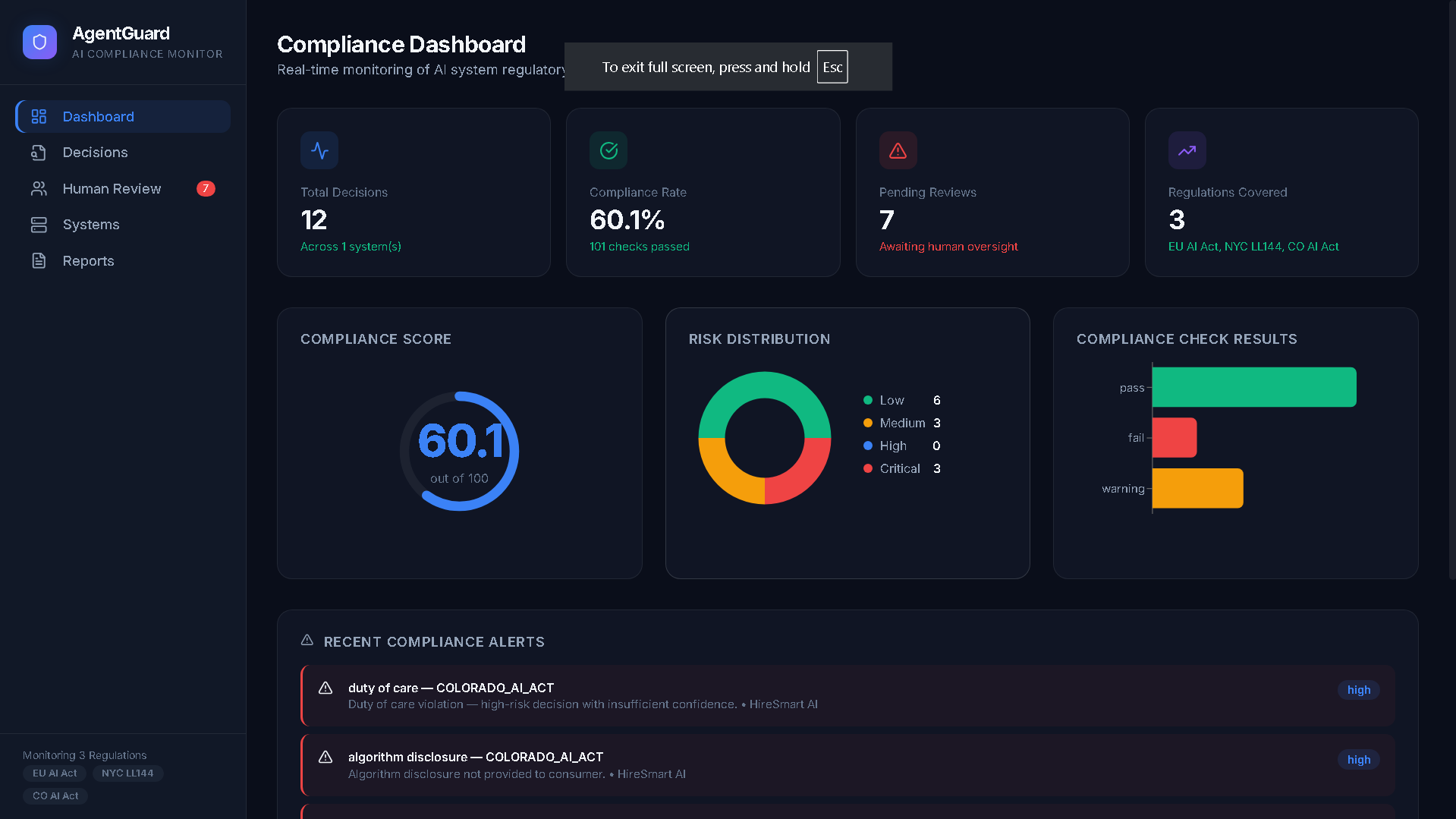Navigate to Systems
This screenshot has height=819, width=1456.
tap(123, 225)
